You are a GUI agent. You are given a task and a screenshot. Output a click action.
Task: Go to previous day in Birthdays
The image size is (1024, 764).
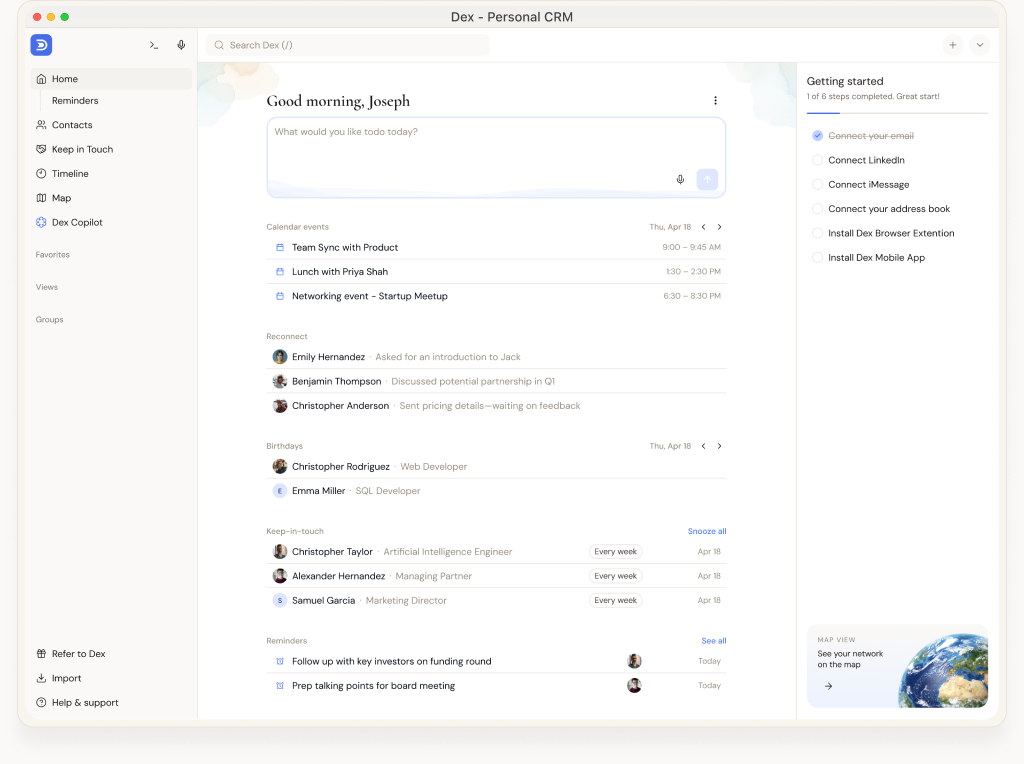(x=703, y=446)
